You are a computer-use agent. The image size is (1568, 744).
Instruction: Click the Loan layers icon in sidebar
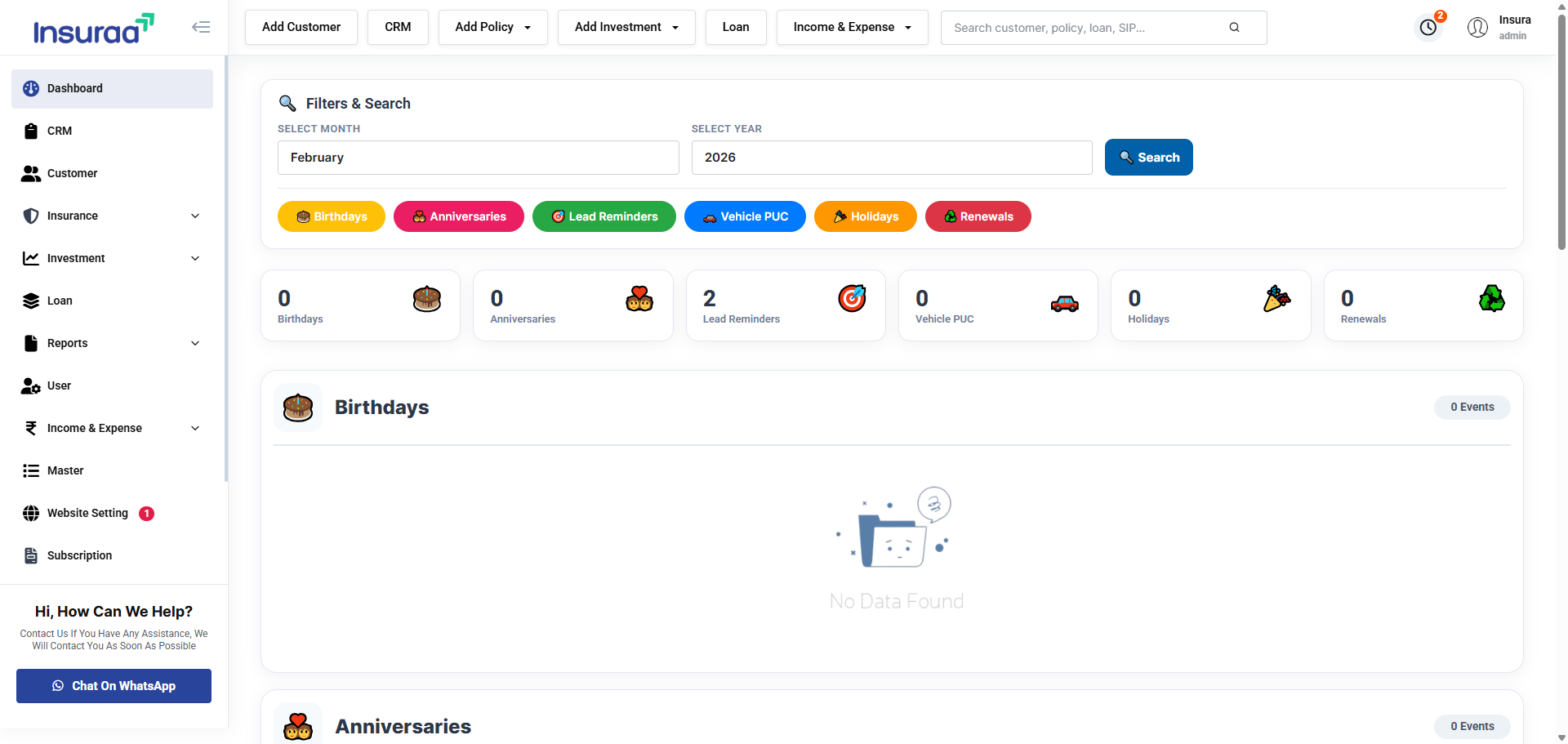coord(31,301)
